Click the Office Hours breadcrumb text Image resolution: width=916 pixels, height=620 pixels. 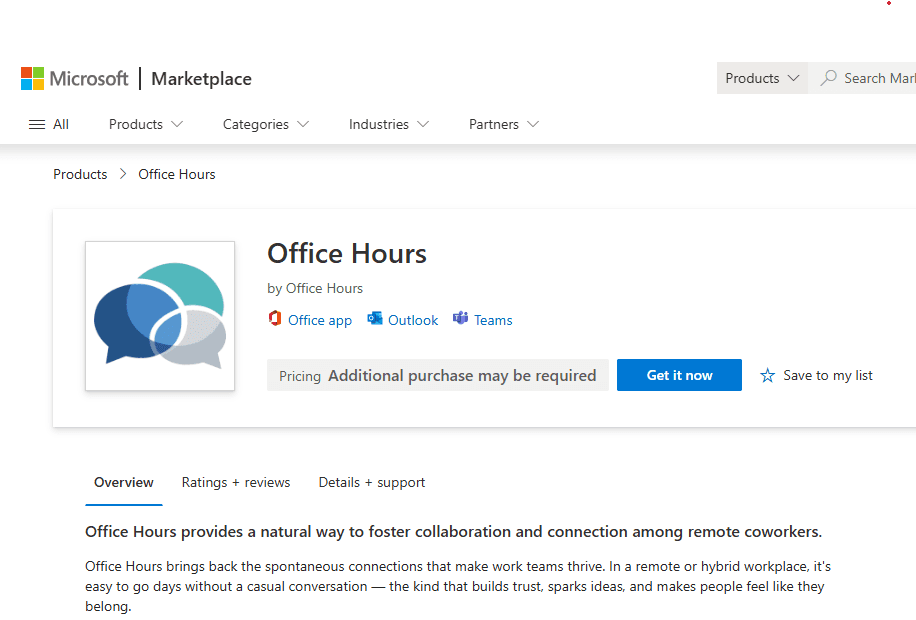(x=176, y=174)
